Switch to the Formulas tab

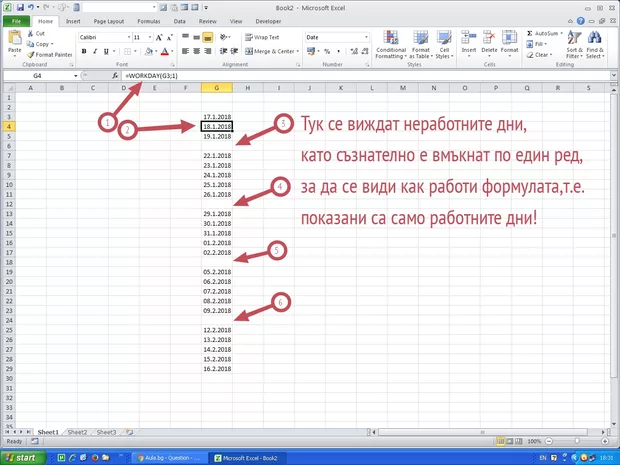(149, 21)
